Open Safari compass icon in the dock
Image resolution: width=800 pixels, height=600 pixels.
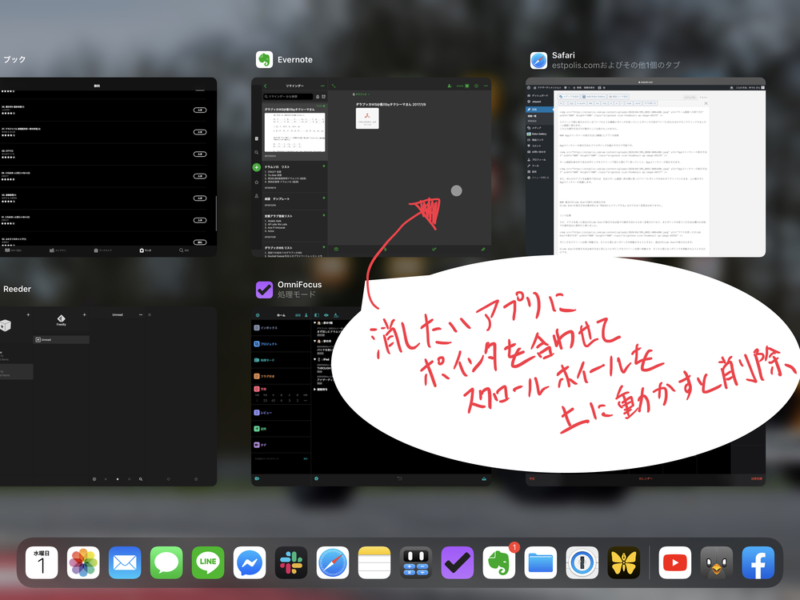pyautogui.click(x=333, y=563)
